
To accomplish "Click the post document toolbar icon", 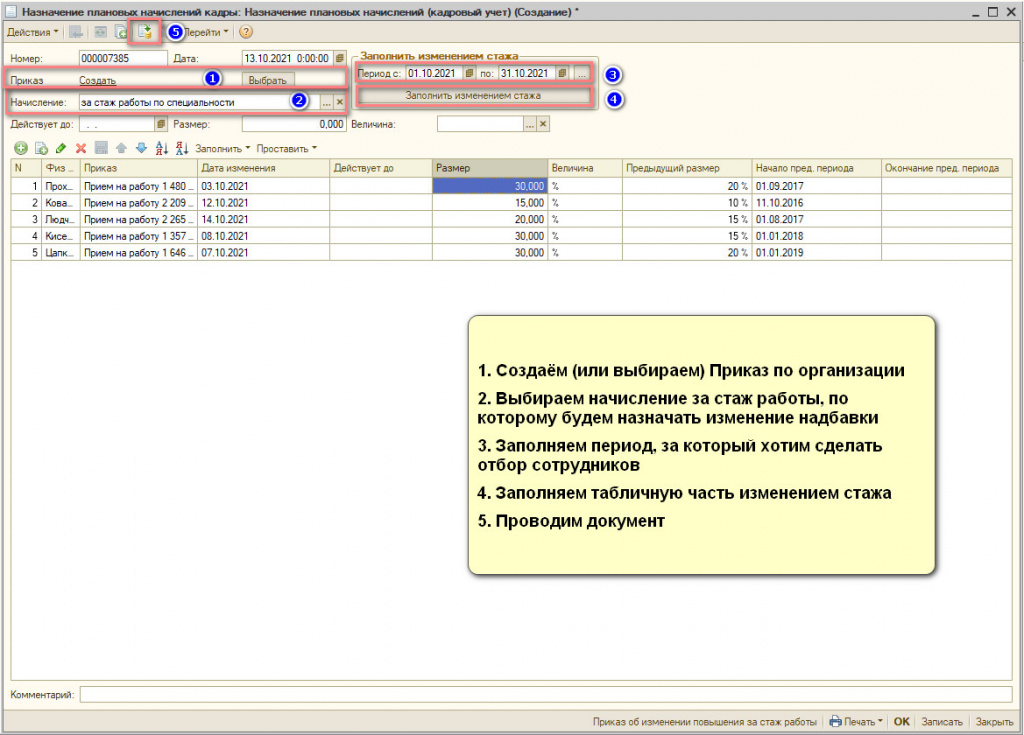I will click(145, 33).
